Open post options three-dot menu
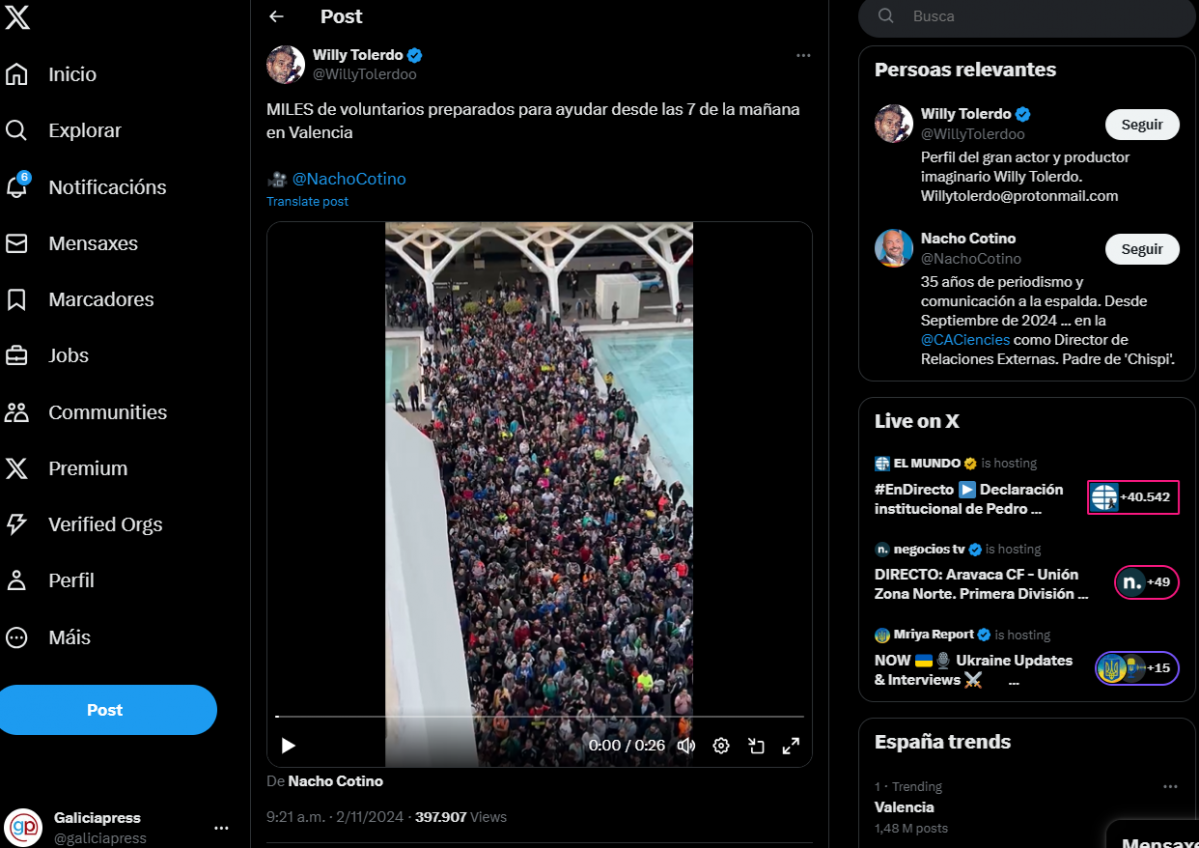Screen dimensions: 1199x848 tap(803, 56)
